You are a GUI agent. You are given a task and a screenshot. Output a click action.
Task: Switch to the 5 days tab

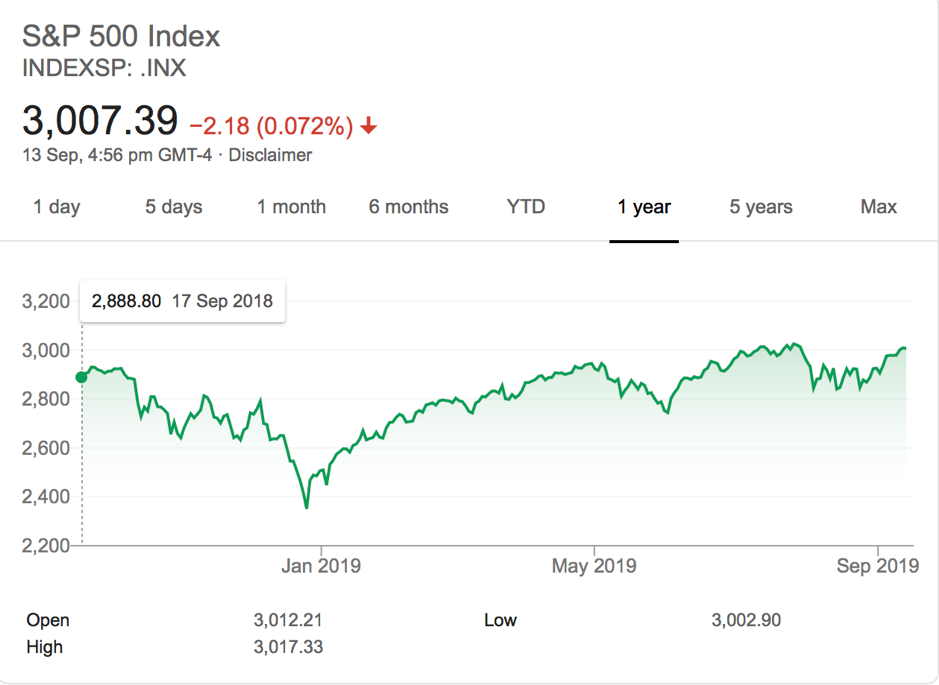pos(174,207)
